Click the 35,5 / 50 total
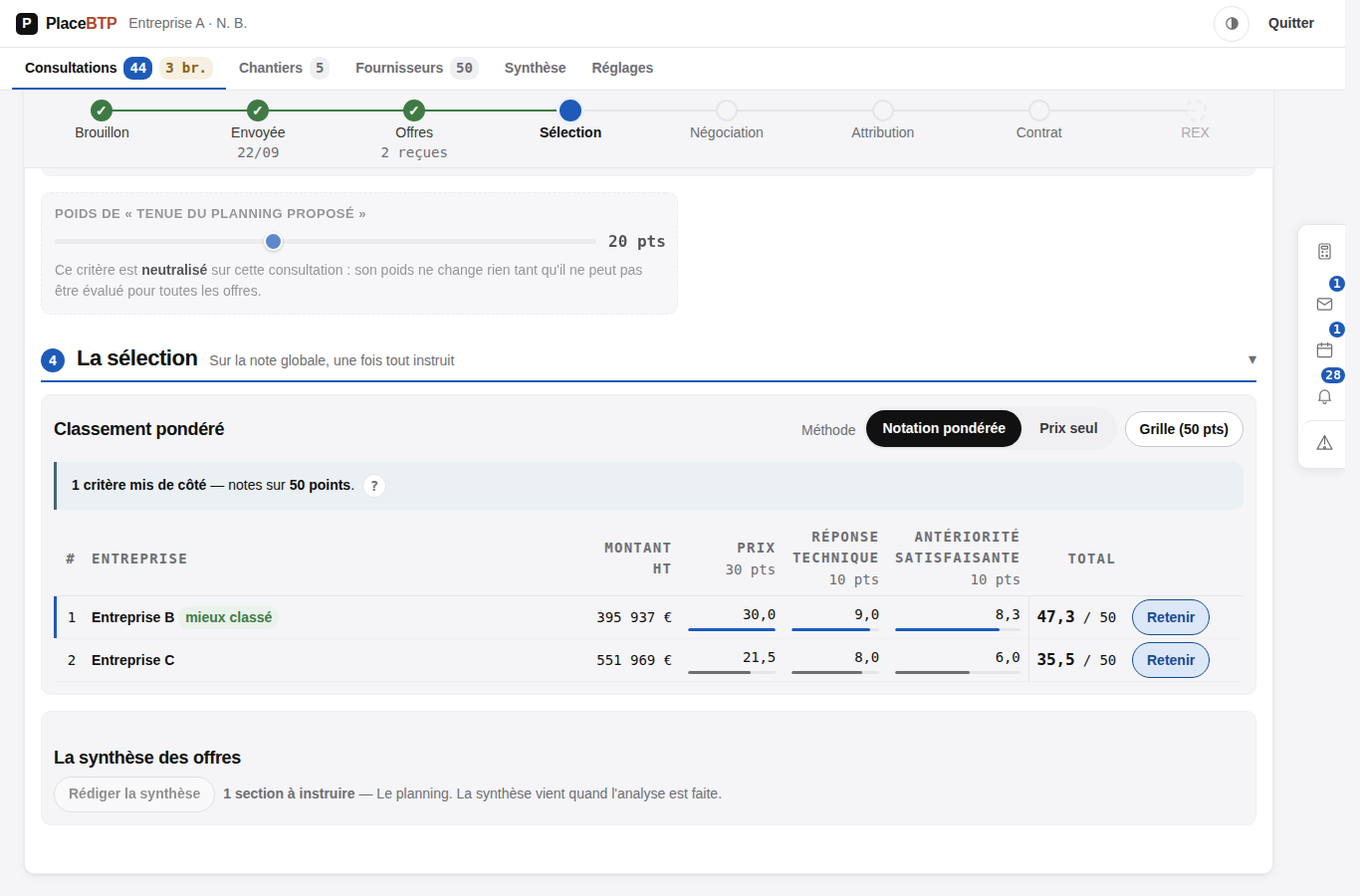Viewport: 1360px width, 896px height. (1076, 660)
